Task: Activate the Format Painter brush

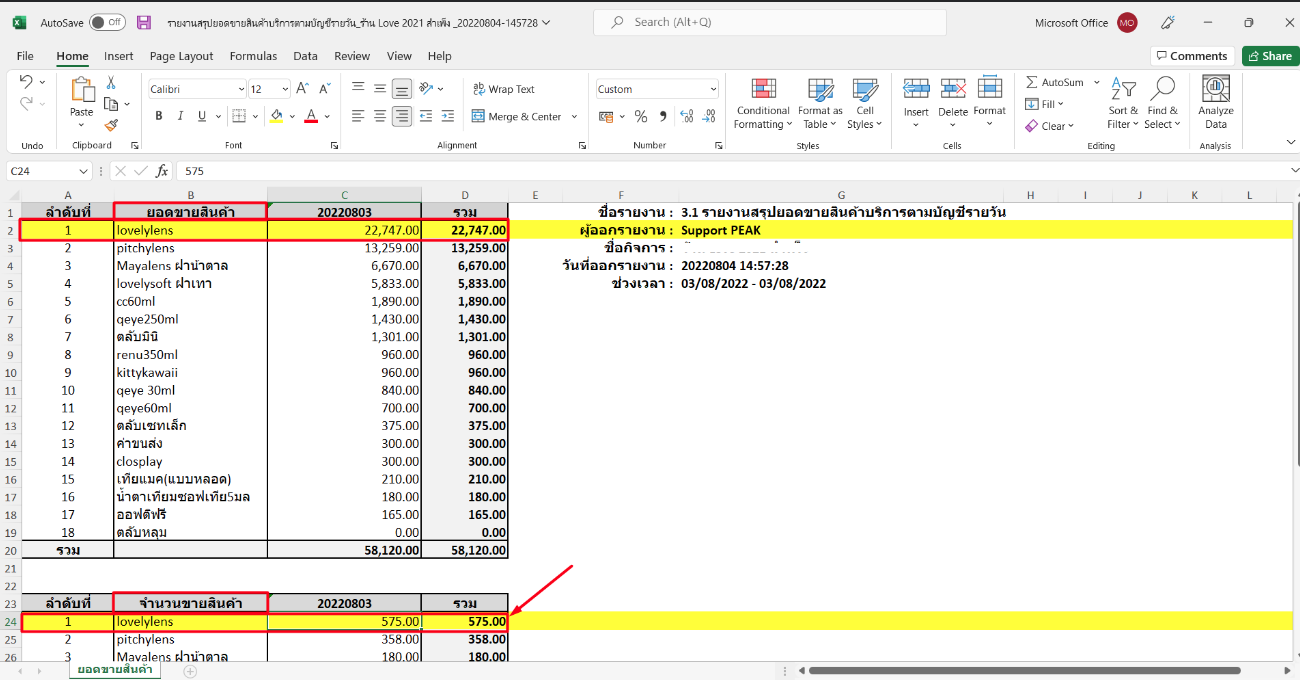Action: pos(111,125)
